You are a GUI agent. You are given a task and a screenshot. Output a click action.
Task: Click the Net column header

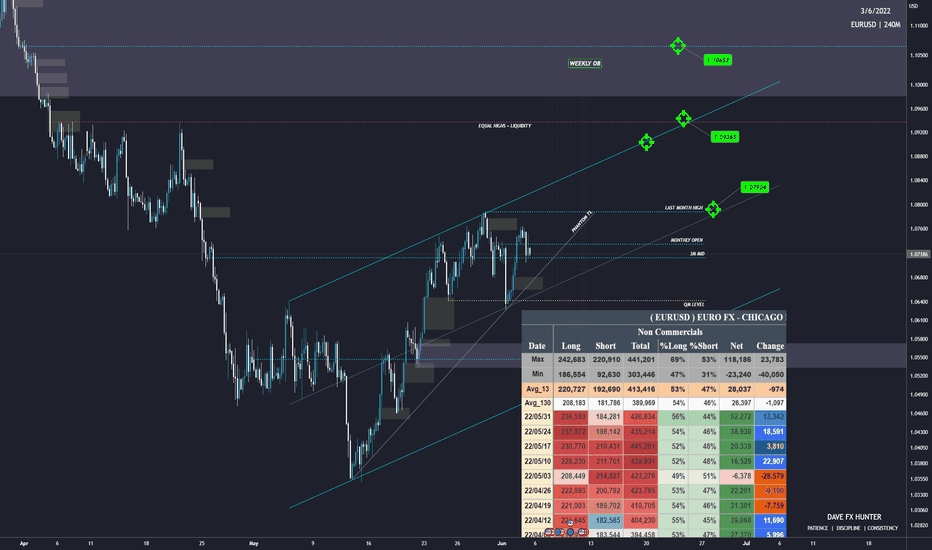(736, 346)
